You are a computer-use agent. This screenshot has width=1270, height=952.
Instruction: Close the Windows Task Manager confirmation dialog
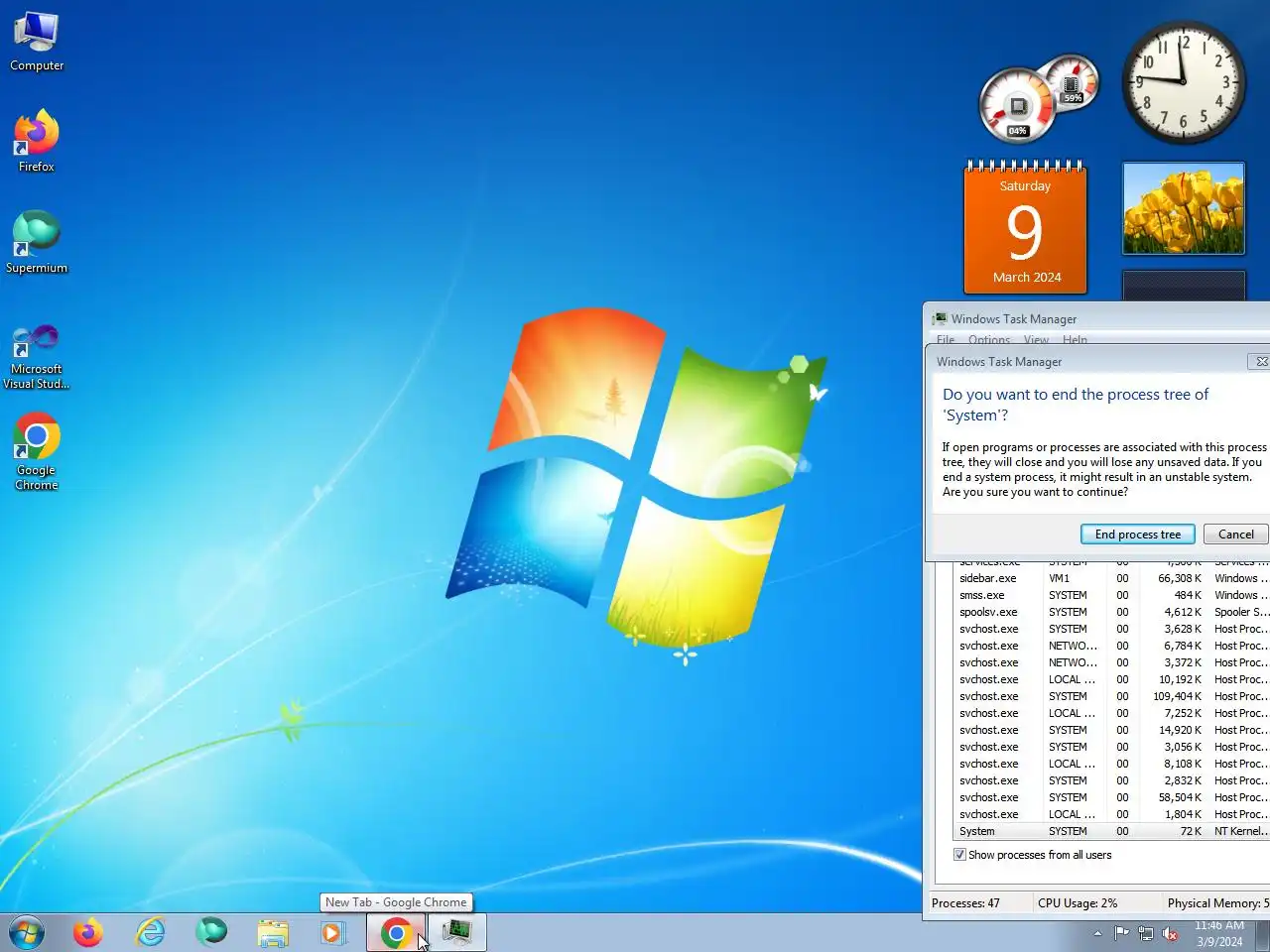coord(1260,362)
